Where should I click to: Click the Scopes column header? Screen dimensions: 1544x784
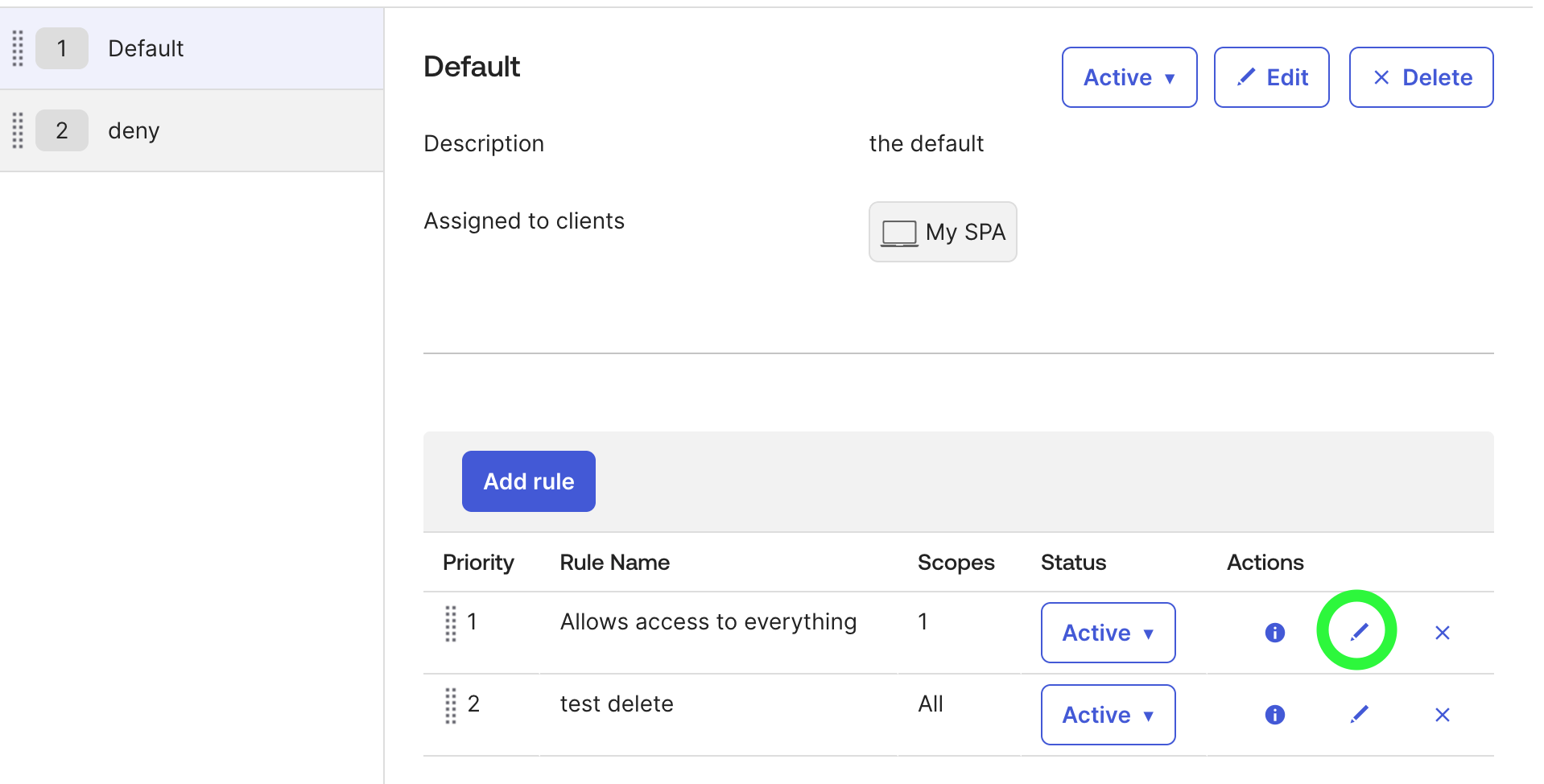(956, 562)
